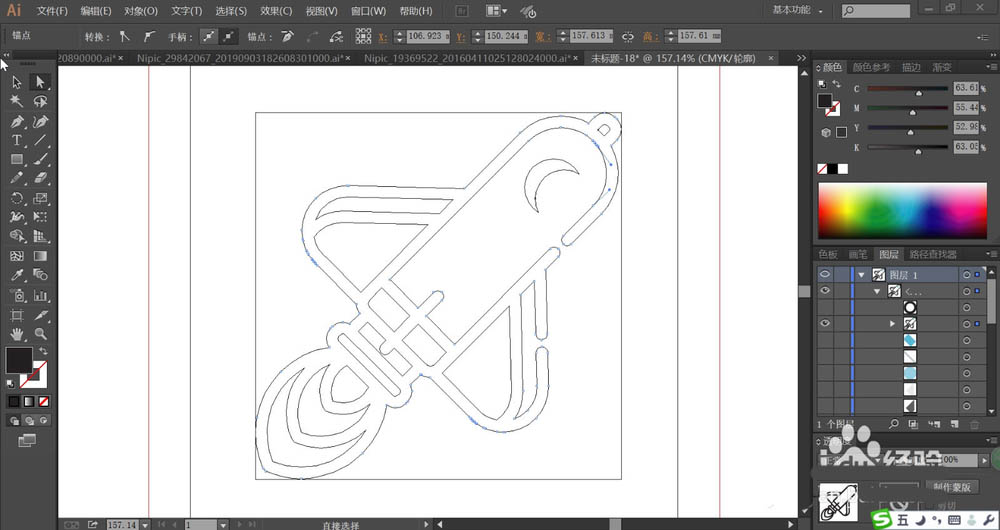Select the Artboard tool
Screen dimensions: 1000x530
click(x=17, y=315)
